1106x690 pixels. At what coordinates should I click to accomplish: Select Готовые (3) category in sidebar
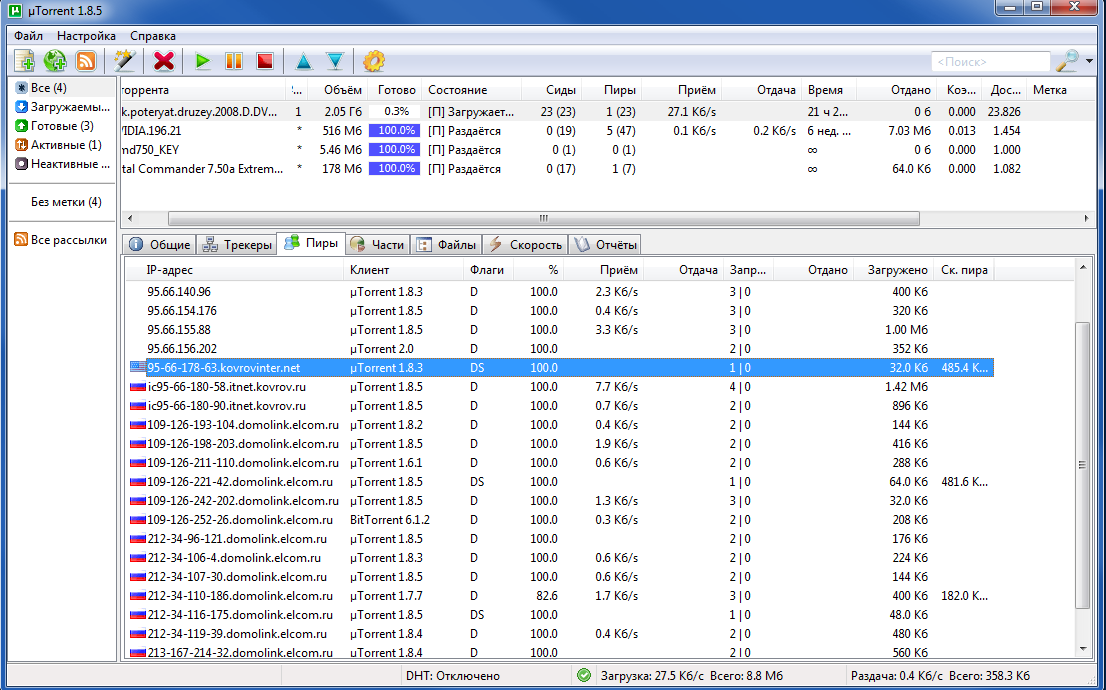point(60,126)
